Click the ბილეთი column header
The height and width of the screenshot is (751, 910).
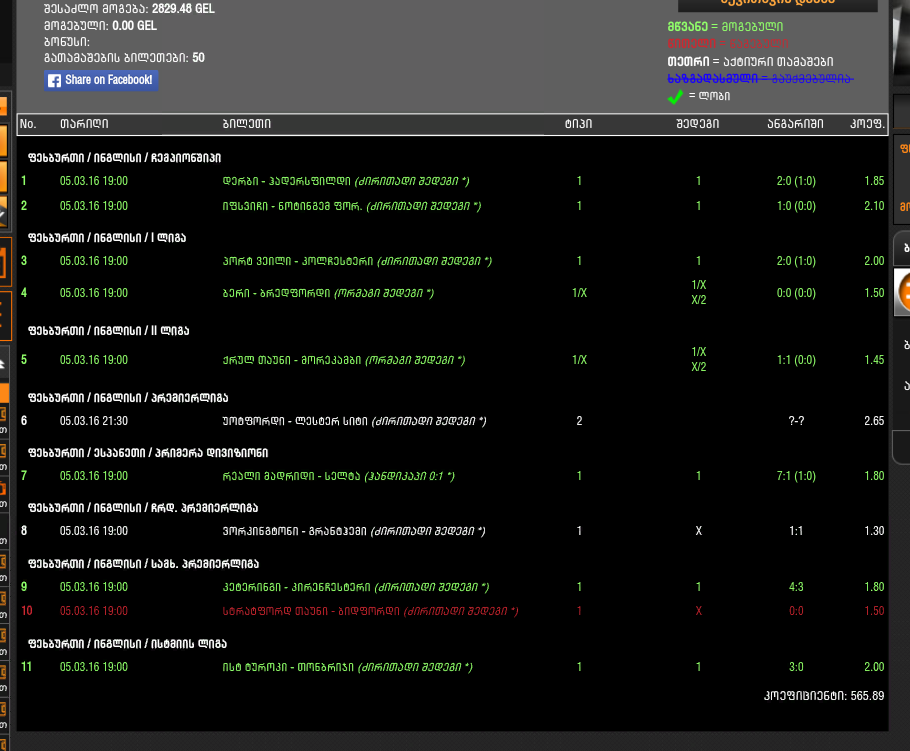pyautogui.click(x=246, y=124)
